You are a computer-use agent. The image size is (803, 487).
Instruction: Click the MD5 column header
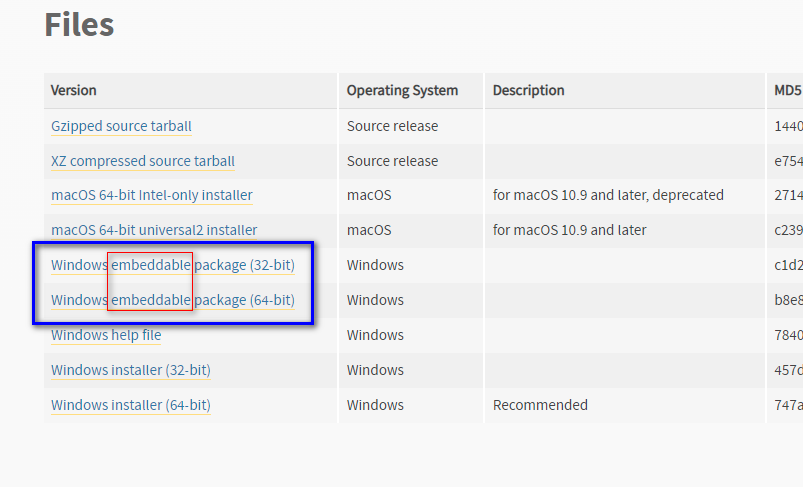tap(787, 90)
